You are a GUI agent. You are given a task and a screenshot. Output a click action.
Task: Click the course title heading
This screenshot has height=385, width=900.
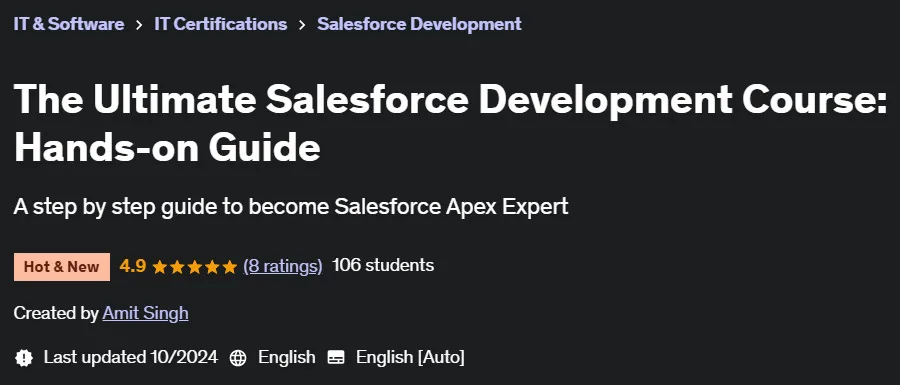coord(450,123)
